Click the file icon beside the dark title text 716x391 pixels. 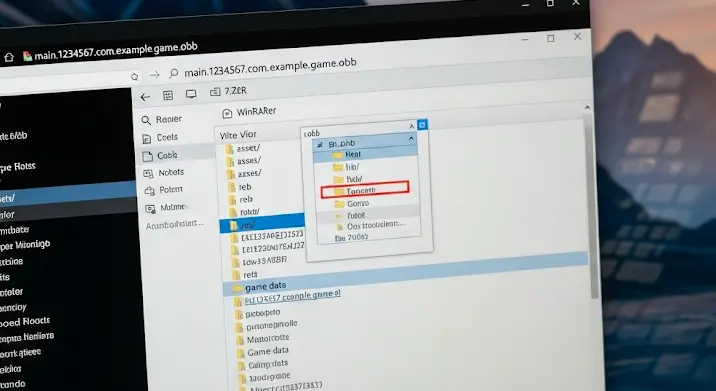pyautogui.click(x=27, y=56)
